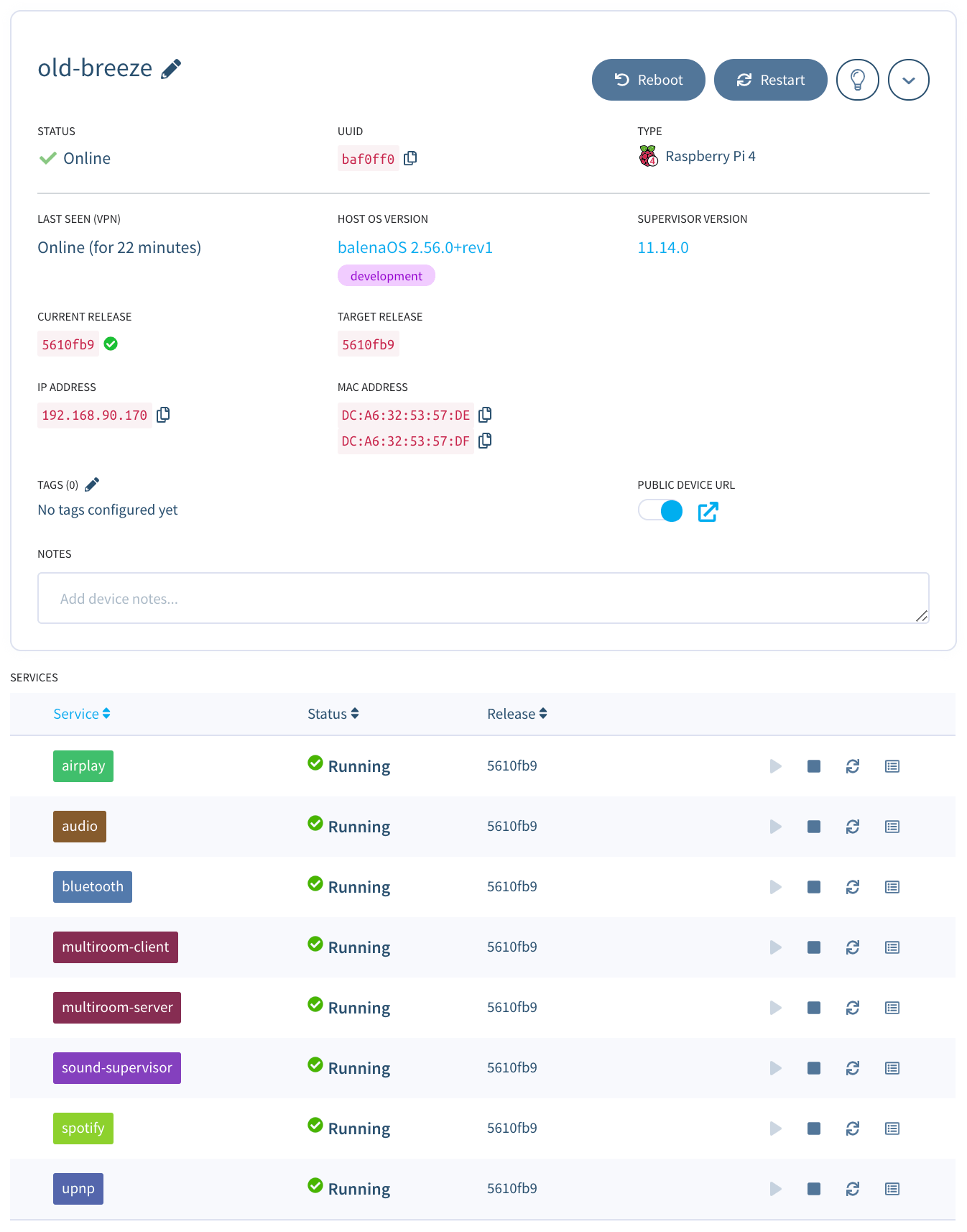Sort services by Status column
Viewport: 967px width, 1232px height.
point(333,714)
